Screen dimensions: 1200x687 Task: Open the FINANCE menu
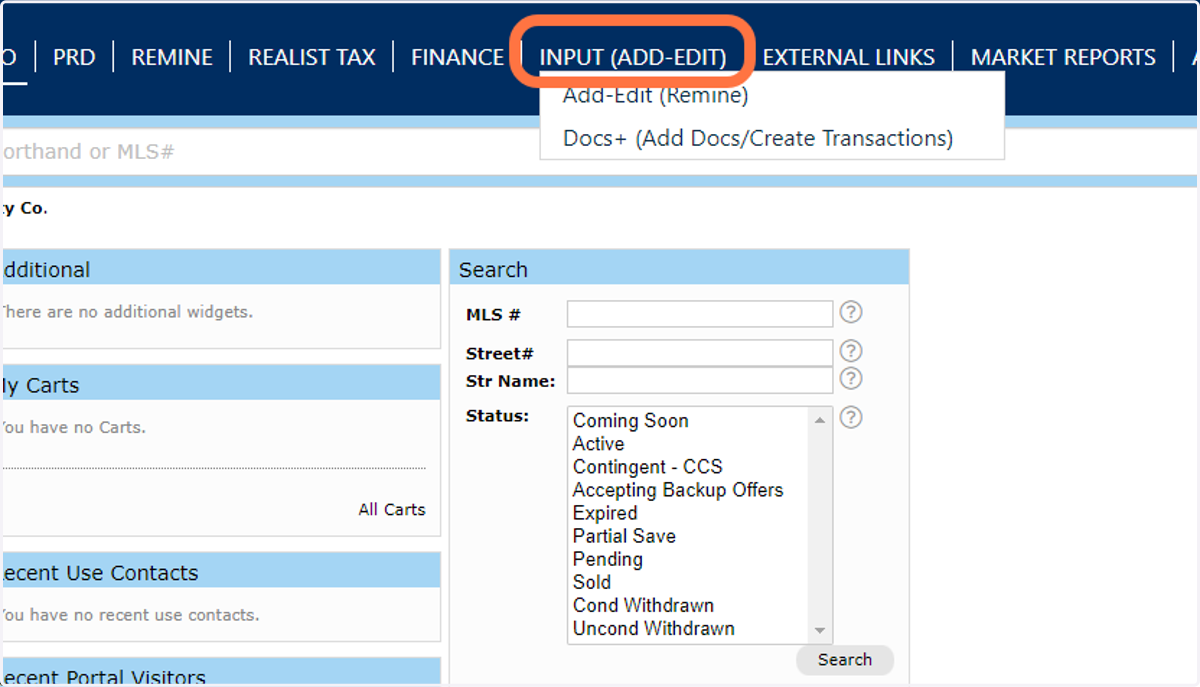[x=457, y=57]
